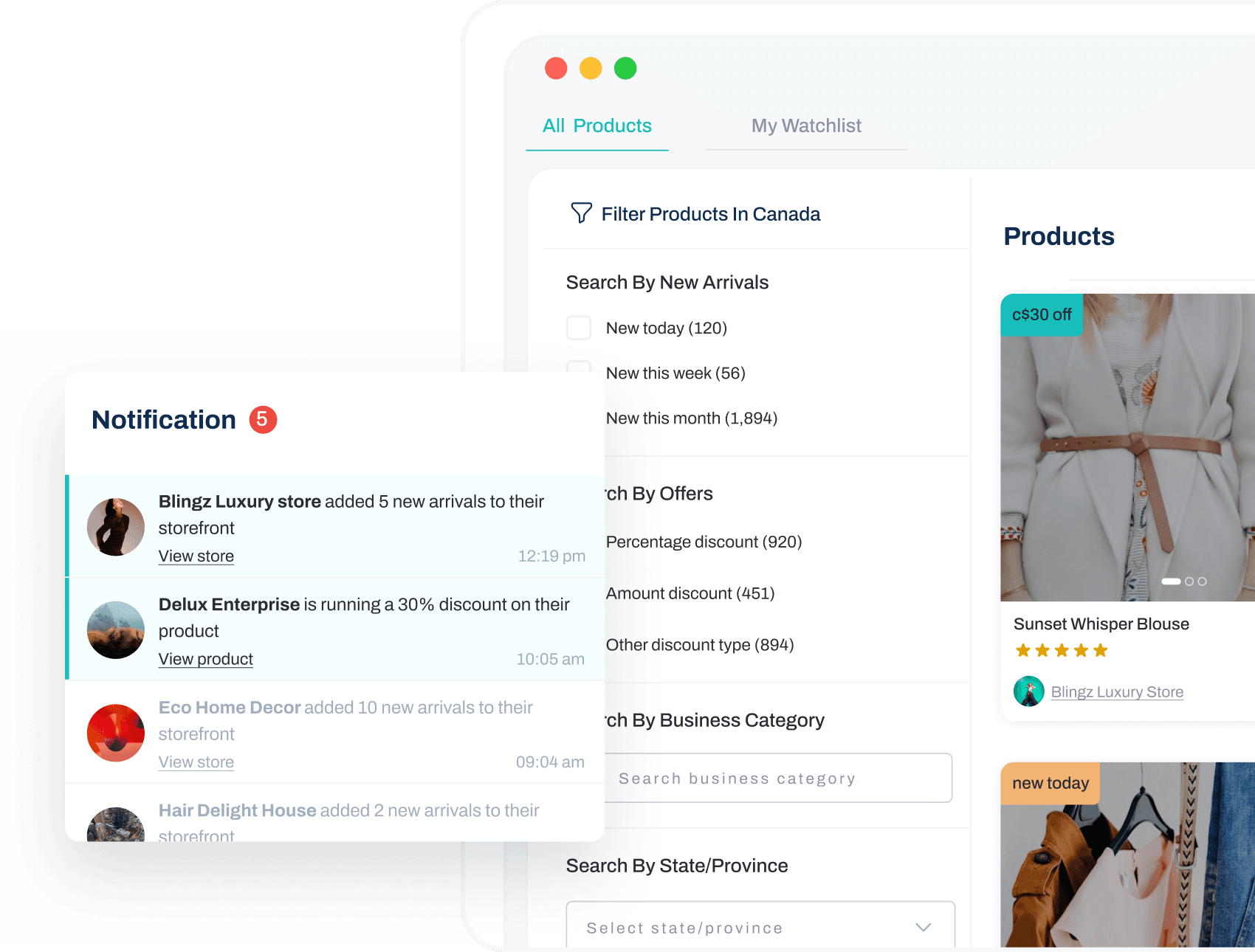Select the Percentage discount (920) option
The height and width of the screenshot is (952, 1255).
pyautogui.click(x=704, y=542)
